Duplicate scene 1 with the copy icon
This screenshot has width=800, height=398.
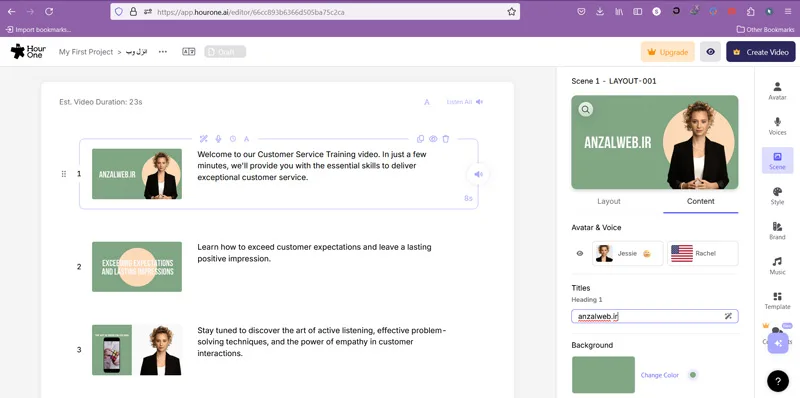(420, 139)
